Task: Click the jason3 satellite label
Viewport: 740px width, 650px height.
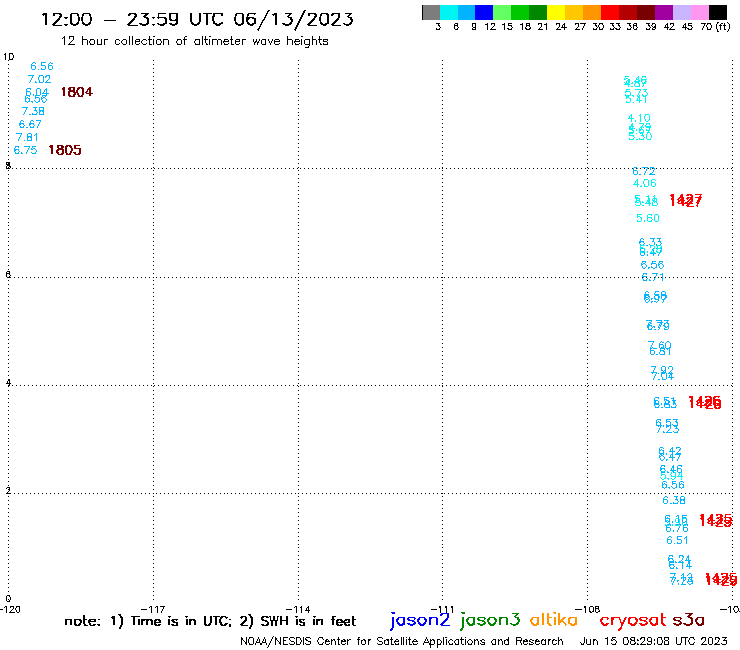Action: tap(490, 620)
